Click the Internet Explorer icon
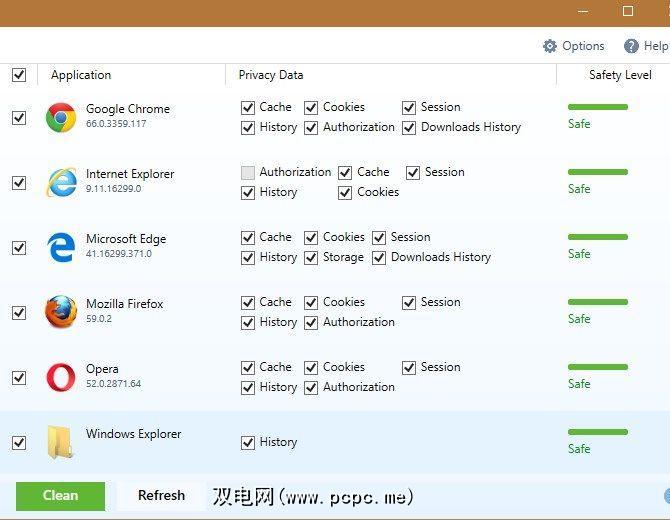 pyautogui.click(x=61, y=183)
